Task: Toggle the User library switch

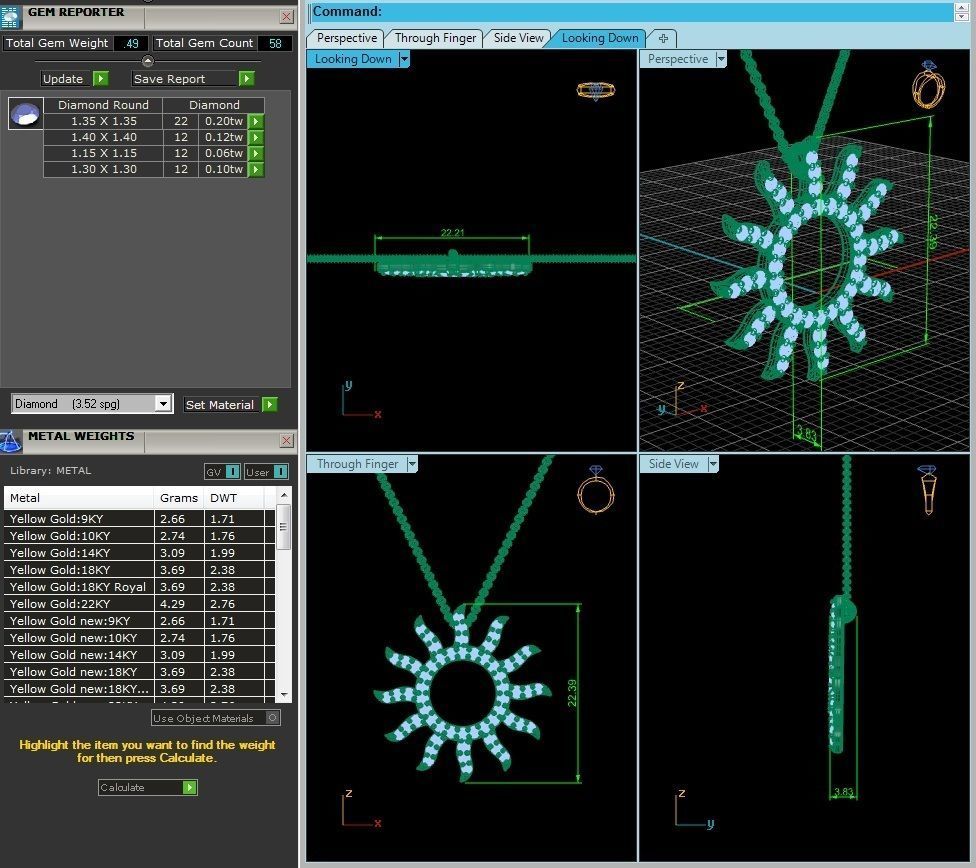Action: coord(281,472)
